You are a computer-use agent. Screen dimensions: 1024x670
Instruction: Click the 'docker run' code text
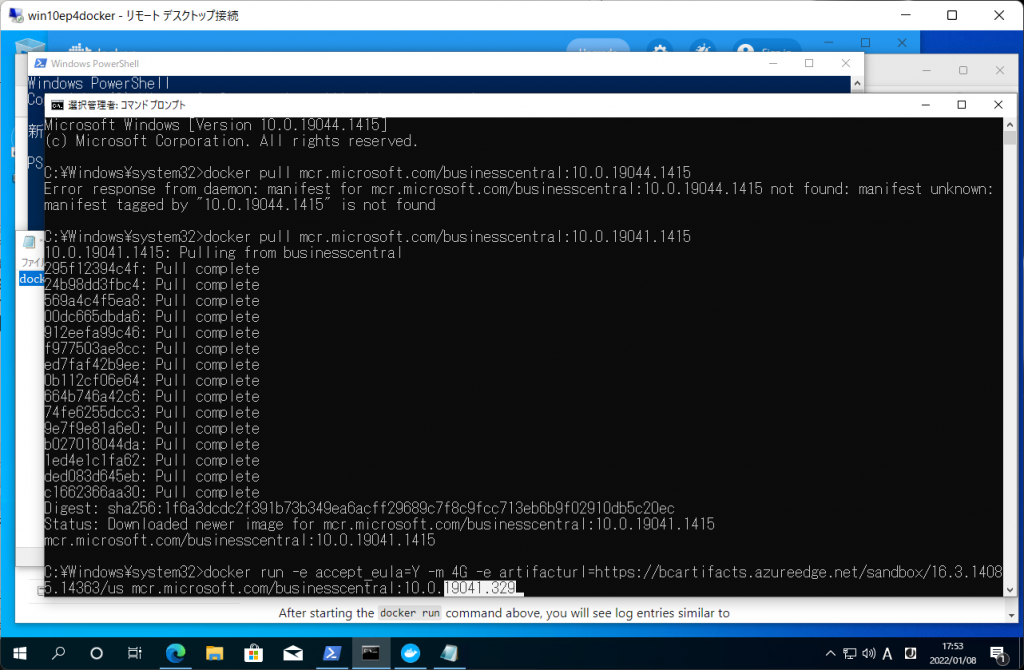410,613
